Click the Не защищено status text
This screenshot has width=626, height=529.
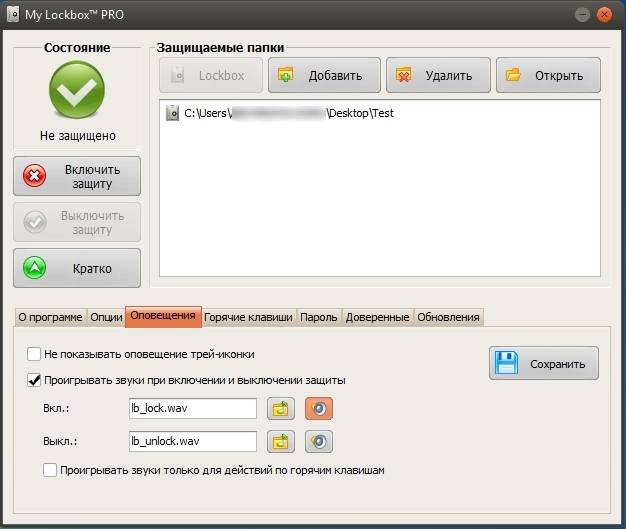[78, 136]
